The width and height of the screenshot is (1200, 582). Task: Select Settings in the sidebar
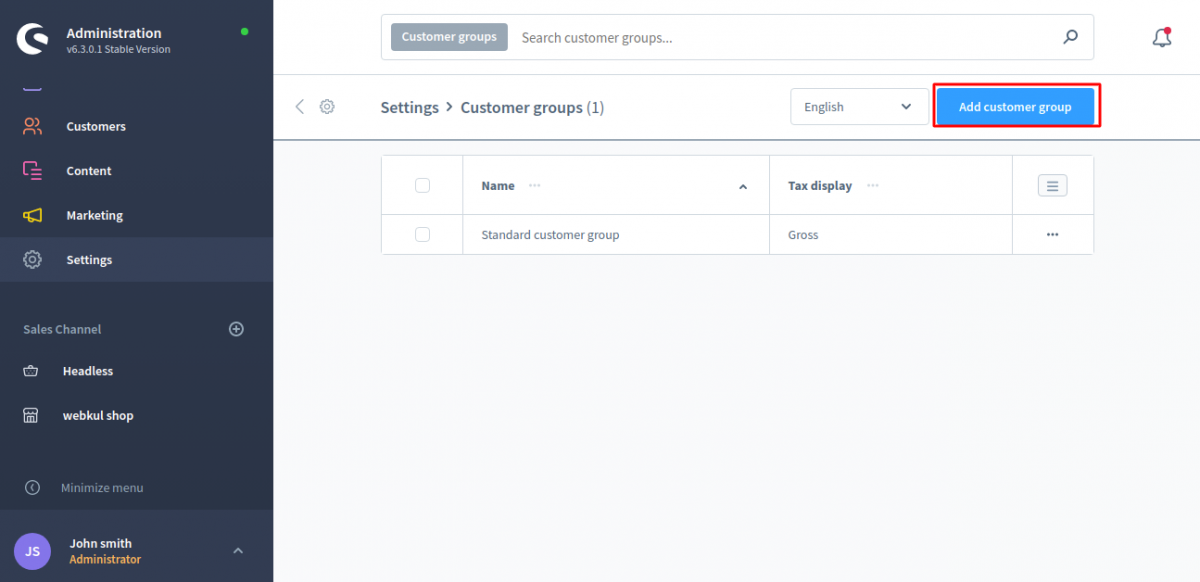pos(88,259)
